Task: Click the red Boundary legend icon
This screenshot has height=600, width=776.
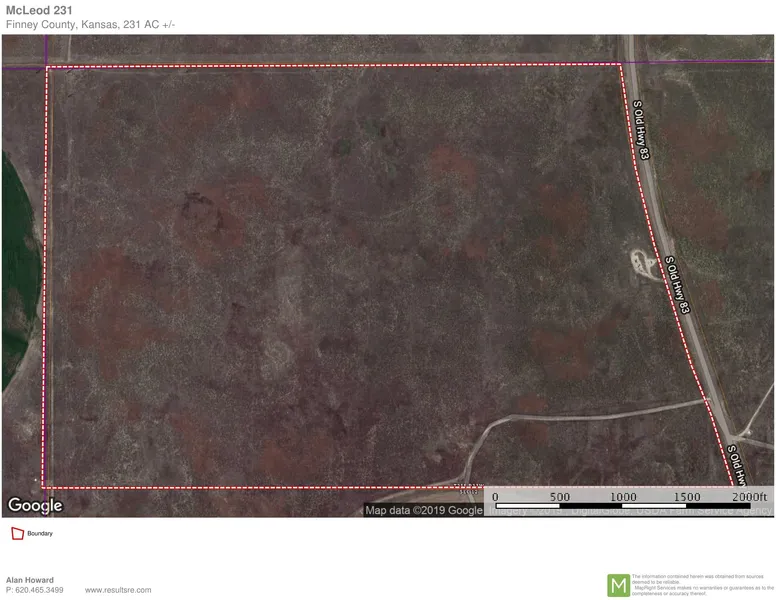Action: pyautogui.click(x=16, y=534)
